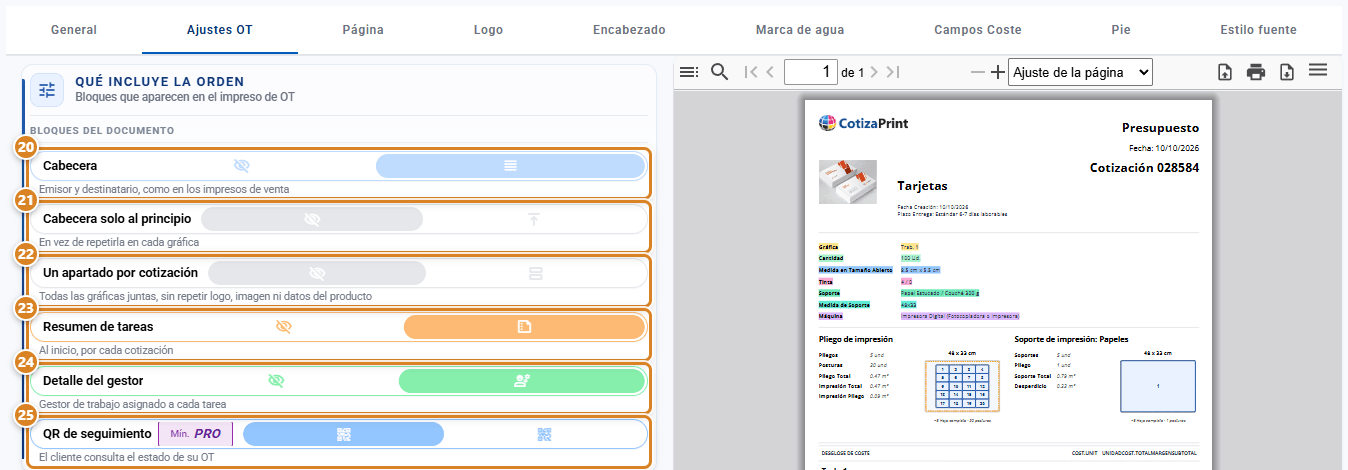Zoom out the document preview
The image size is (1348, 470).
click(x=978, y=72)
